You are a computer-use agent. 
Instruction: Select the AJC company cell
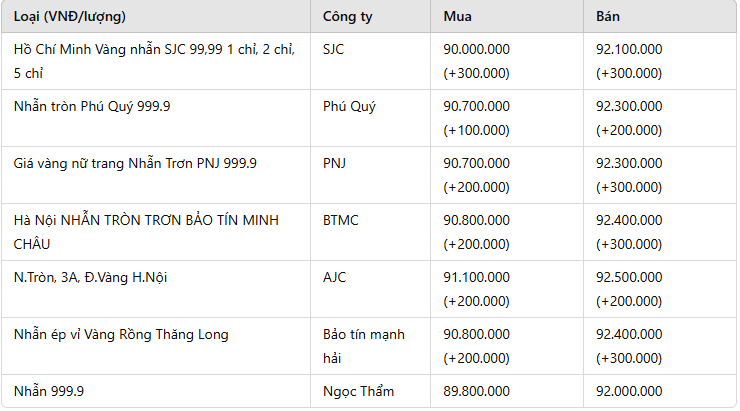coord(335,277)
